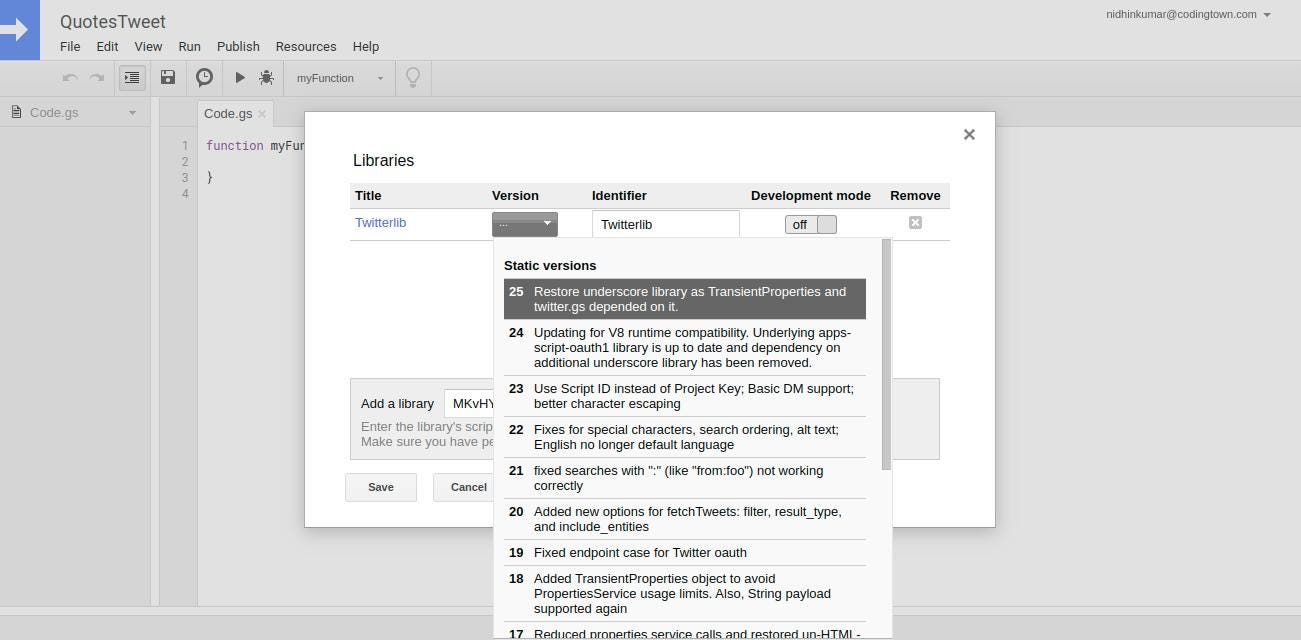
Task: Undo the last edit in toolbar
Action: (x=70, y=78)
